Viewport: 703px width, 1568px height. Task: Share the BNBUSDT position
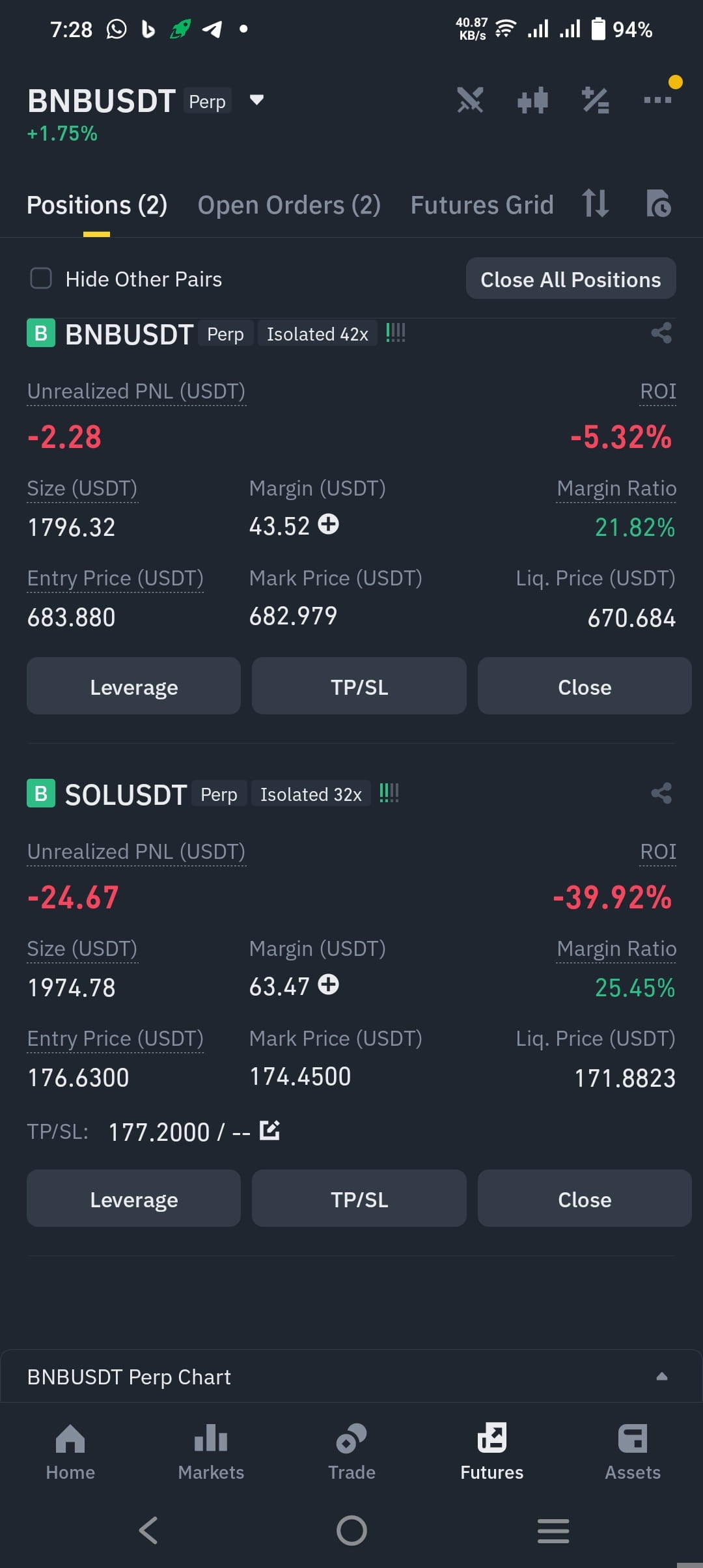[x=661, y=333]
